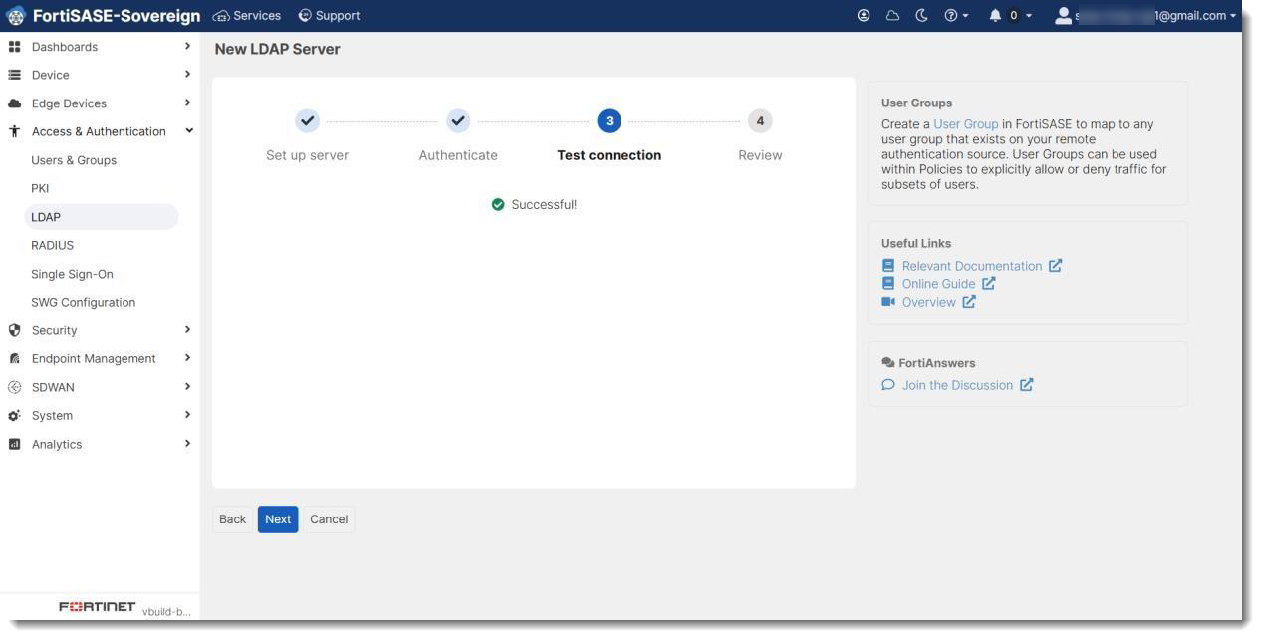Viewport: 1261px width, 639px height.
Task: Click the Dashboards grid icon in the sidebar
Action: click(x=14, y=47)
